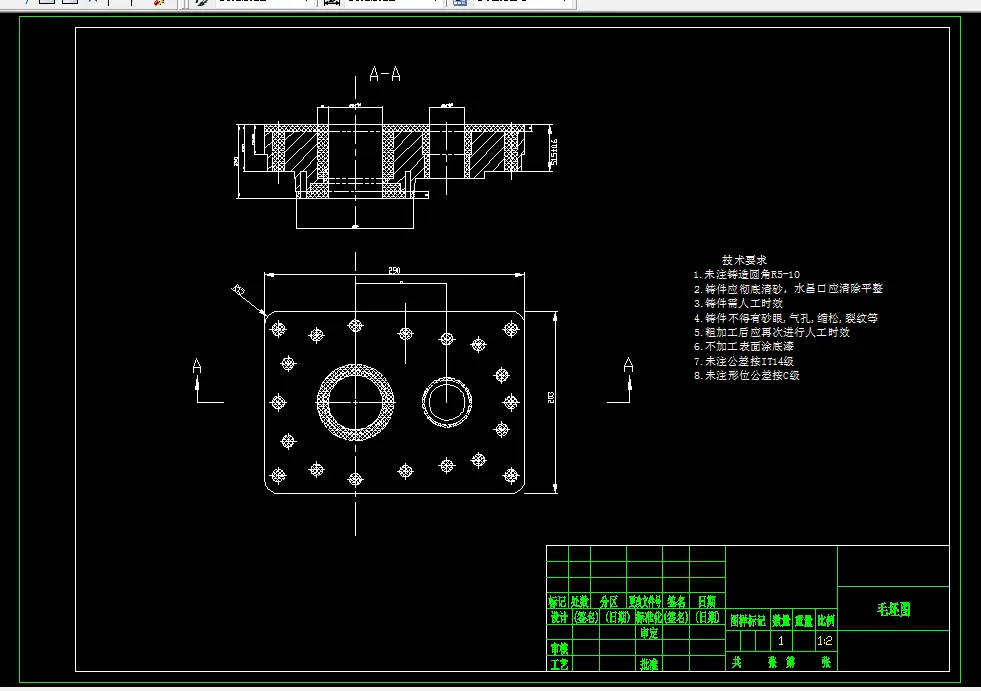
Task: Select the 毛坯图 drawing title text
Action: tap(893, 609)
